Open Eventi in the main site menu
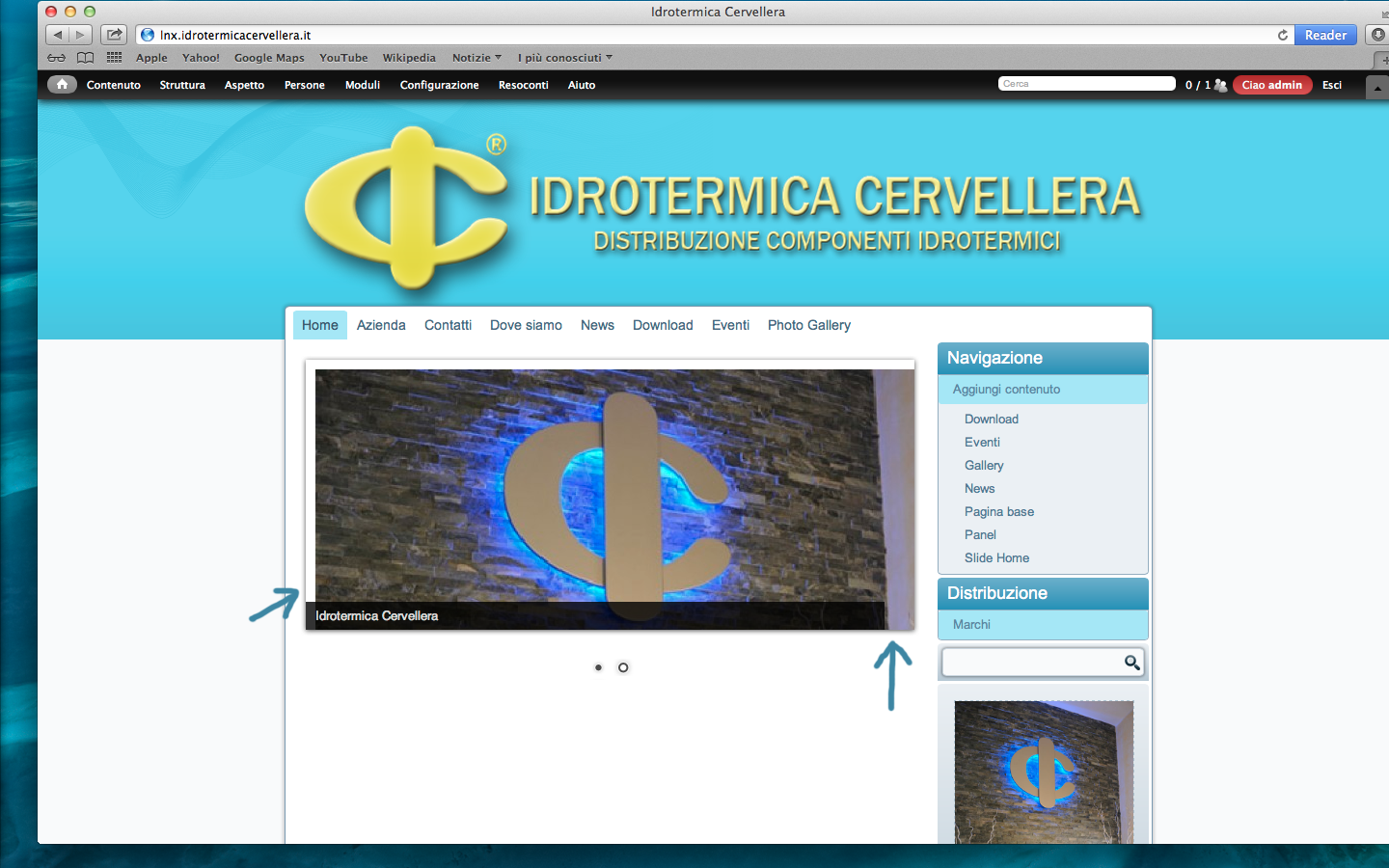This screenshot has width=1389, height=868. click(730, 325)
